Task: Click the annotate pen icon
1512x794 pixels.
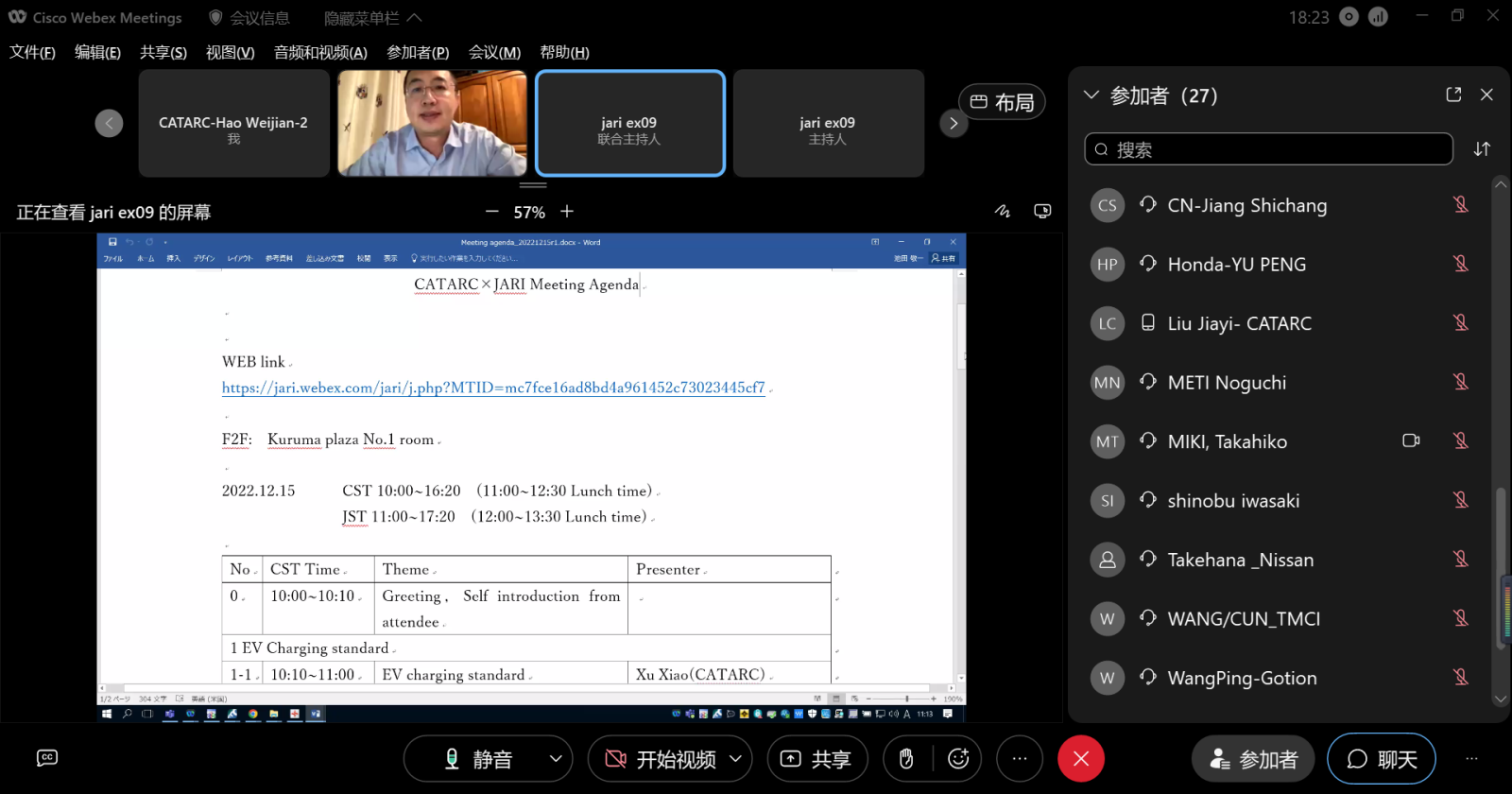Action: pyautogui.click(x=1003, y=211)
